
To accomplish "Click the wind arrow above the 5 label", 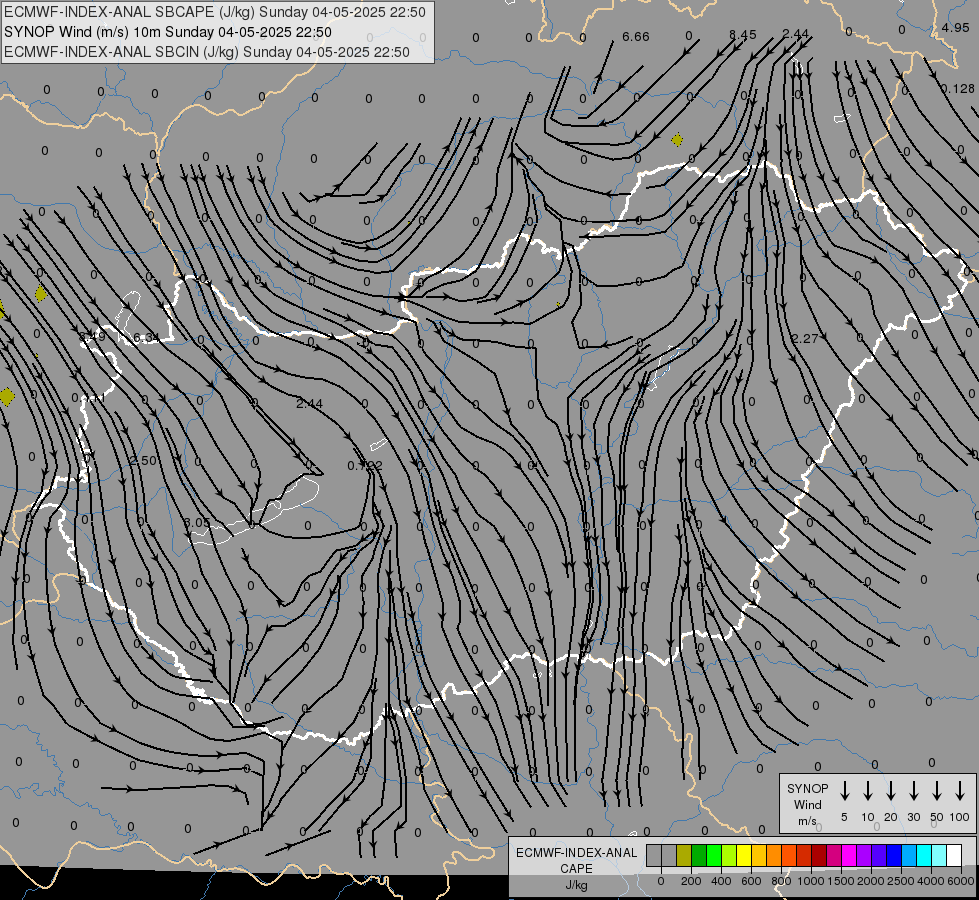I will click(844, 791).
